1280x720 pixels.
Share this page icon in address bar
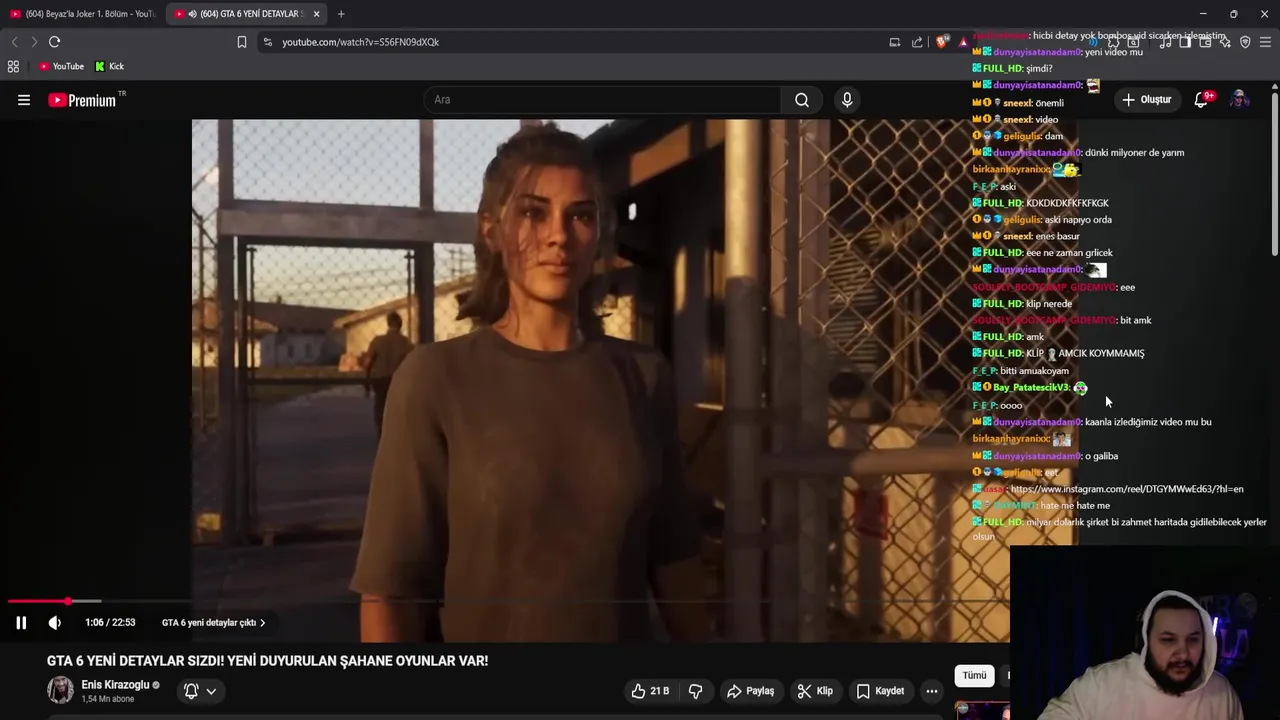(x=917, y=42)
